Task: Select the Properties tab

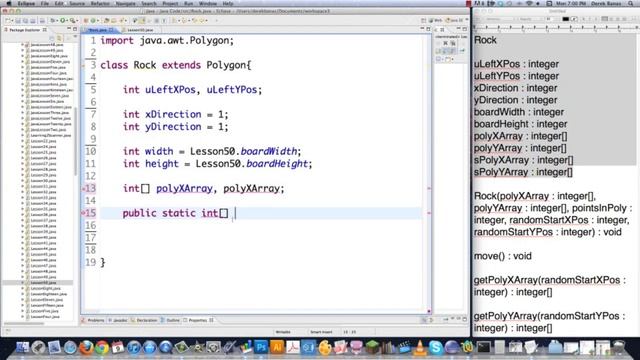Action: pos(198,320)
